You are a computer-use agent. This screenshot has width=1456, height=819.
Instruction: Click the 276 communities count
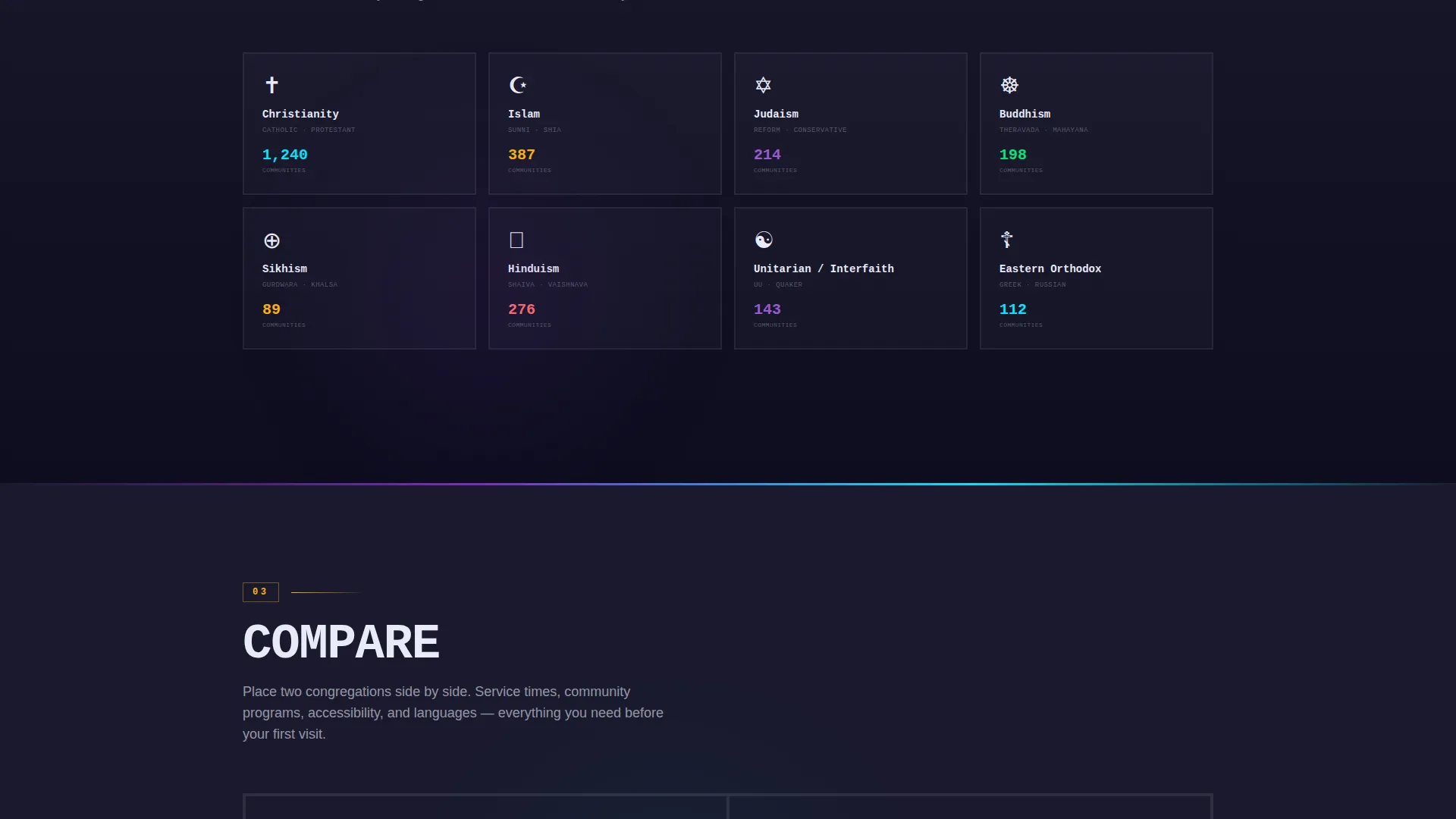522,309
